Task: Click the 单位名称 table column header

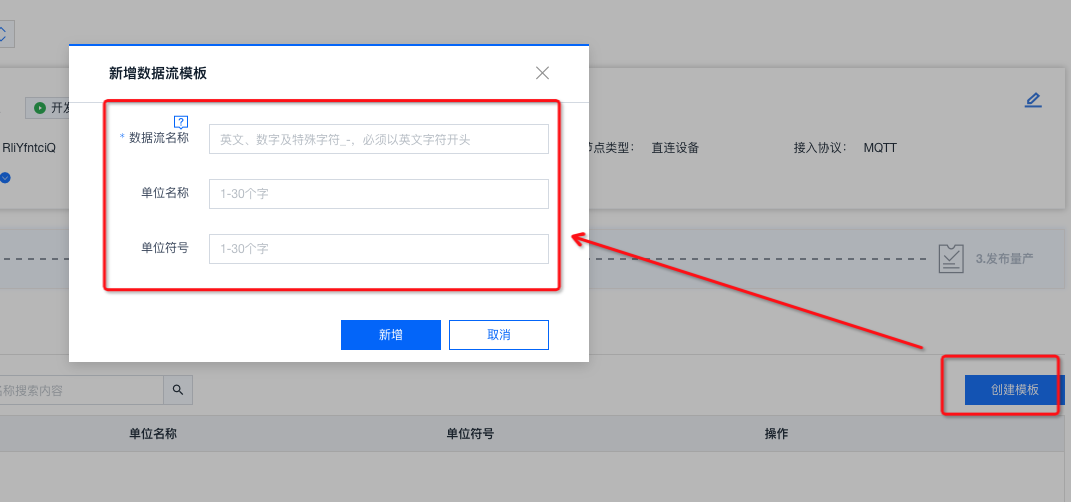Action: [x=153, y=434]
